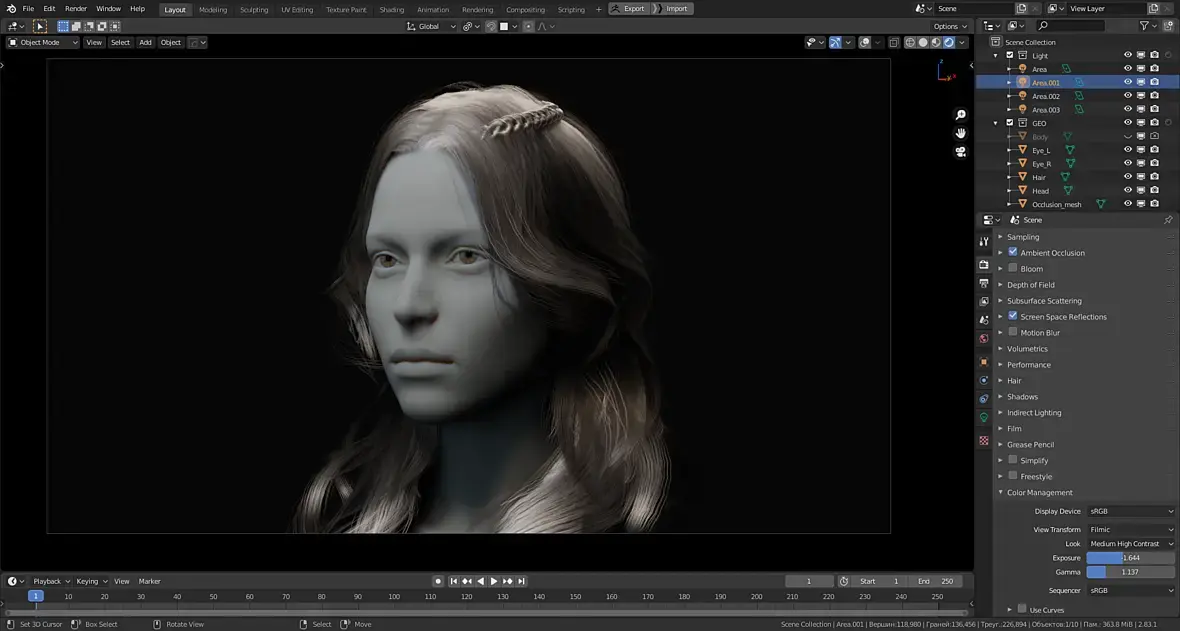Expand the Sampling panel
This screenshot has height=631, width=1180.
[1022, 237]
